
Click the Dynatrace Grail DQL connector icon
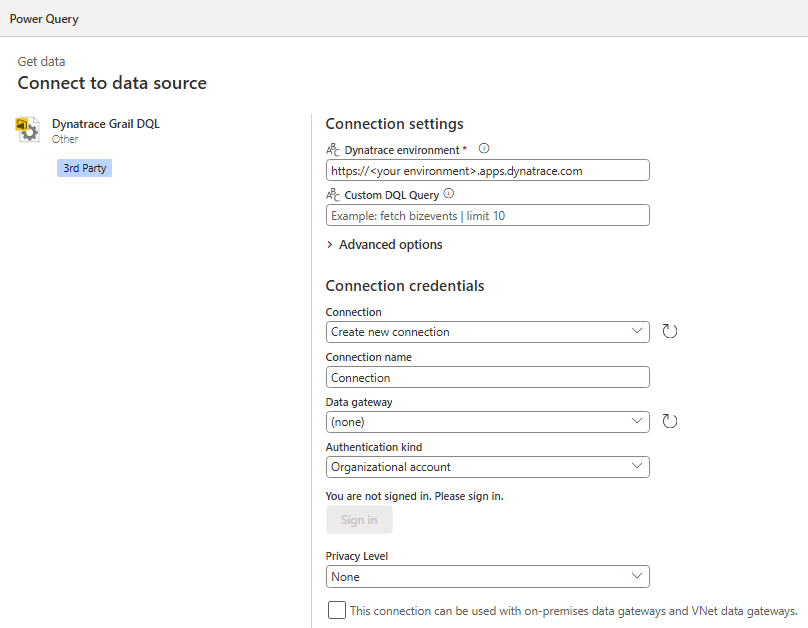[x=27, y=129]
